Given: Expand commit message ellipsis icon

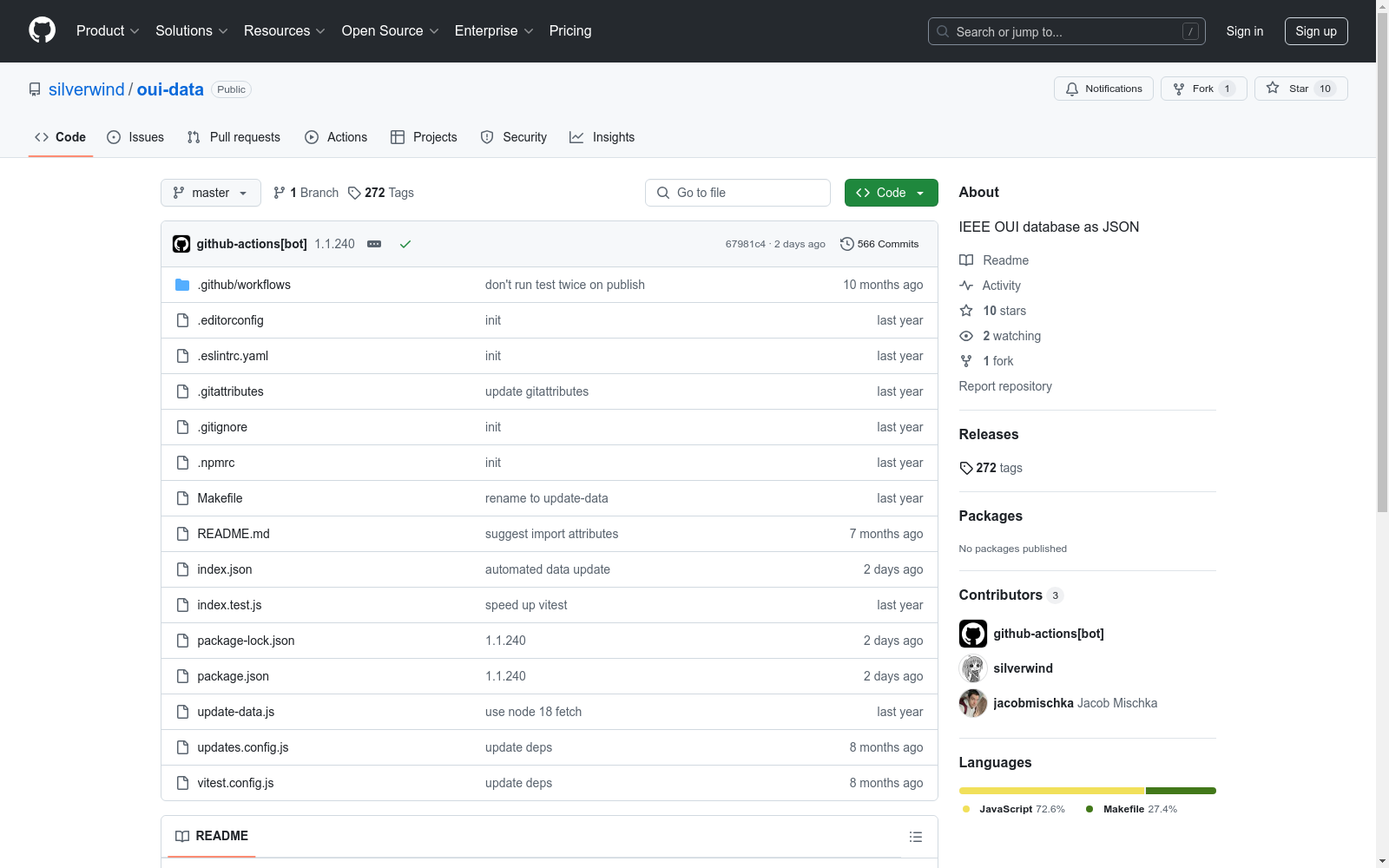Looking at the screenshot, I should pyautogui.click(x=374, y=244).
